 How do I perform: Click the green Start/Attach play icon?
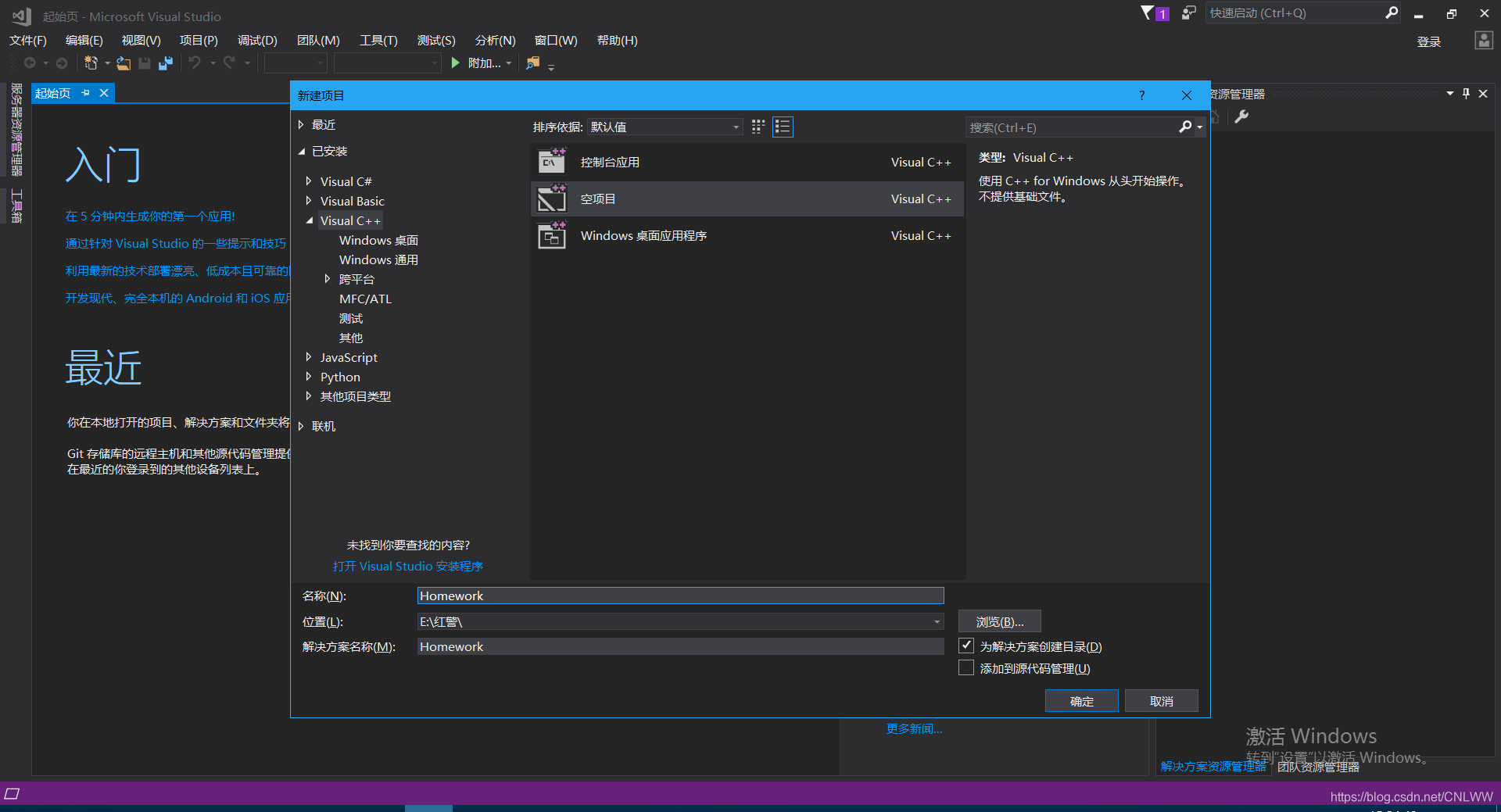[456, 63]
